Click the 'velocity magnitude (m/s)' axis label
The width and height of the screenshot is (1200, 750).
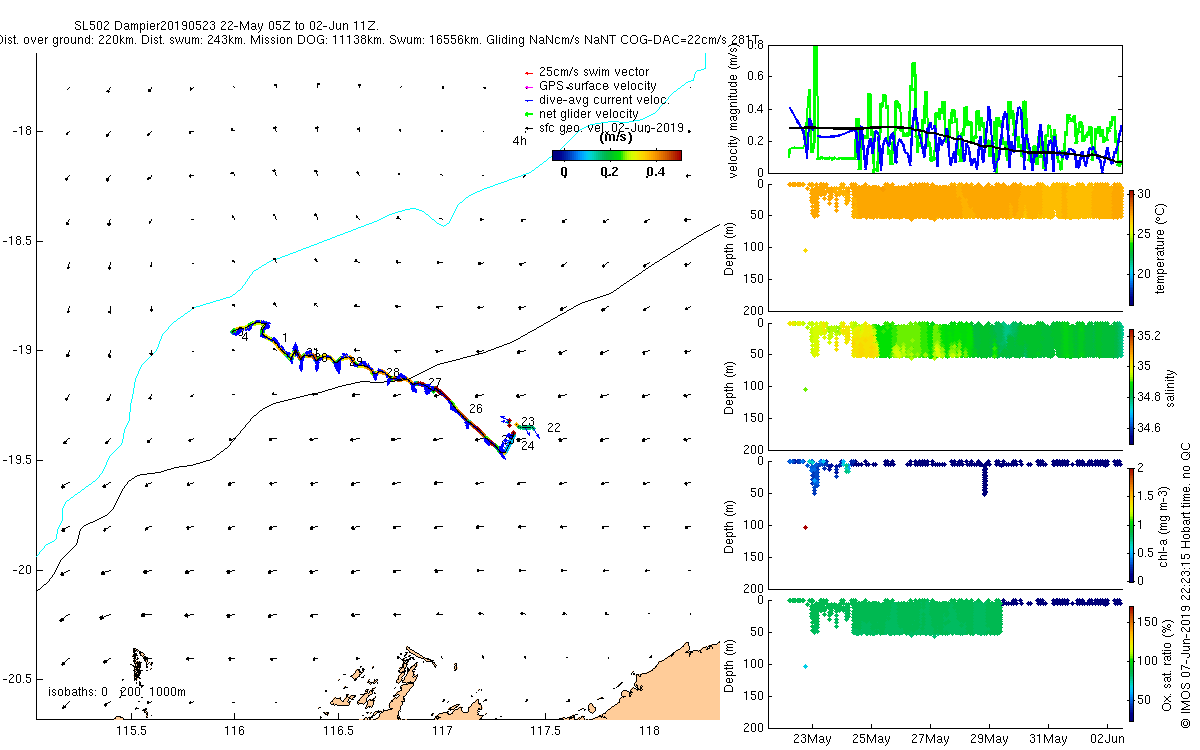[x=735, y=110]
